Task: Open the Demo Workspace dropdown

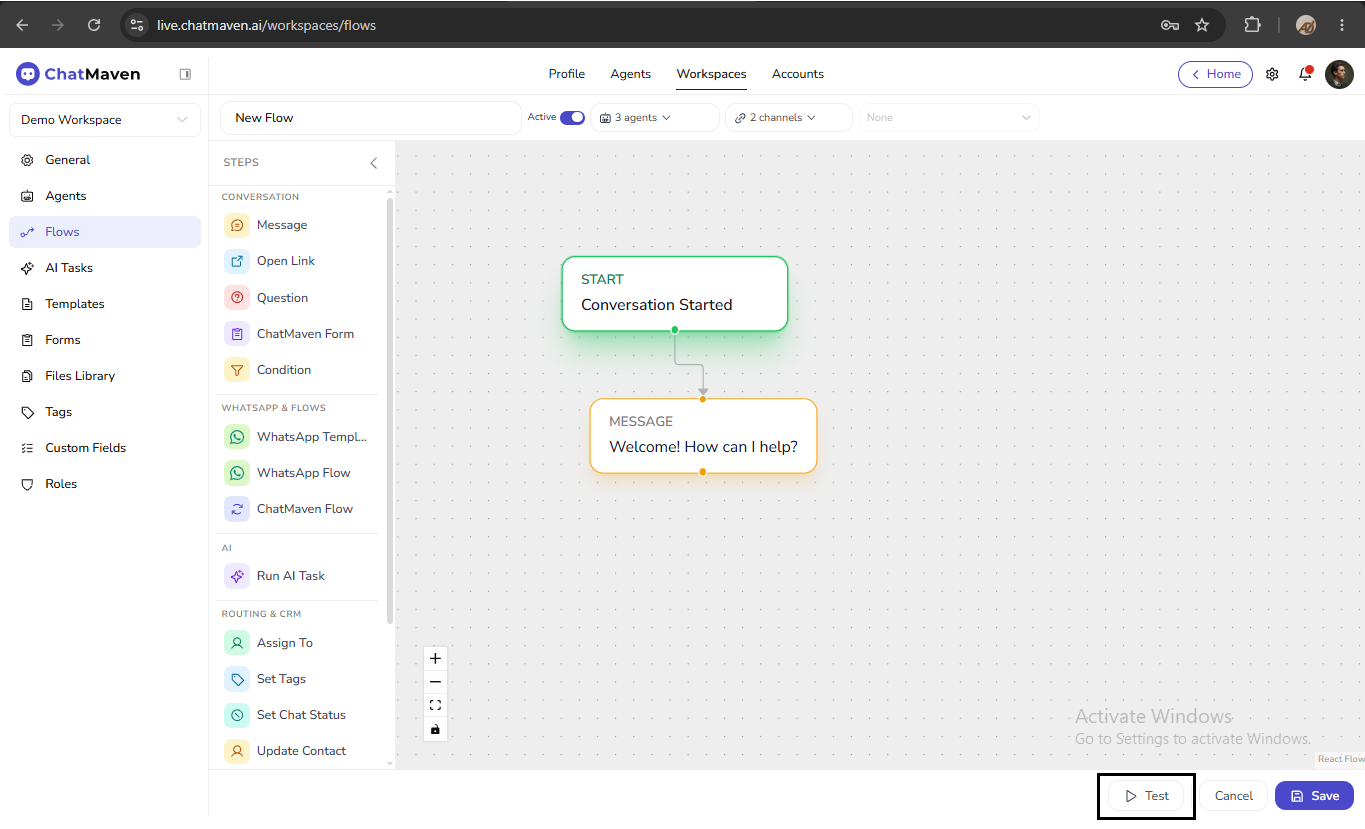Action: pyautogui.click(x=105, y=120)
